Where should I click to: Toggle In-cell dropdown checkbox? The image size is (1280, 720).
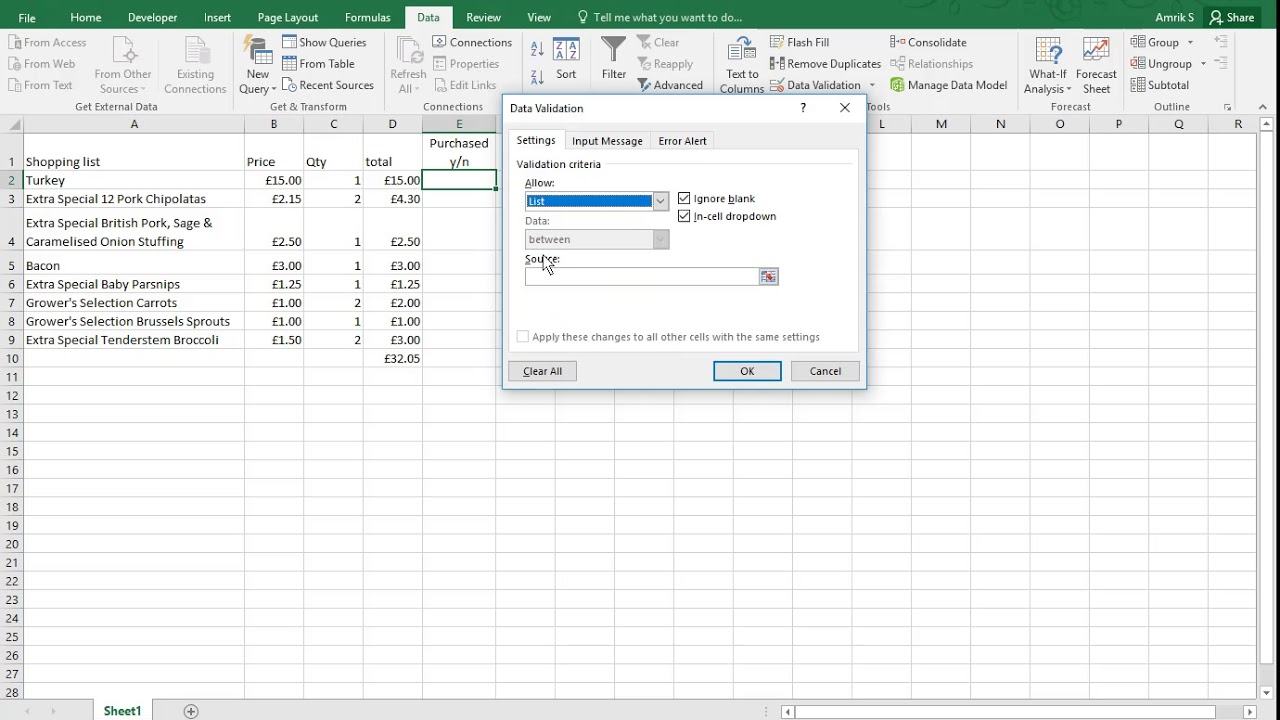pyautogui.click(x=684, y=216)
